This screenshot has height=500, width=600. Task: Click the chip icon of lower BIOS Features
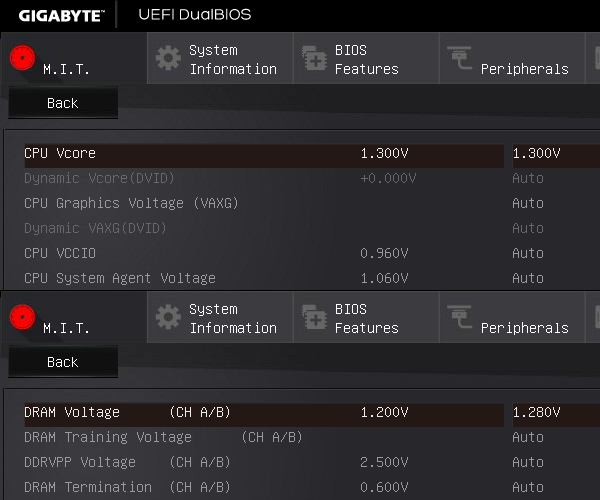point(315,317)
